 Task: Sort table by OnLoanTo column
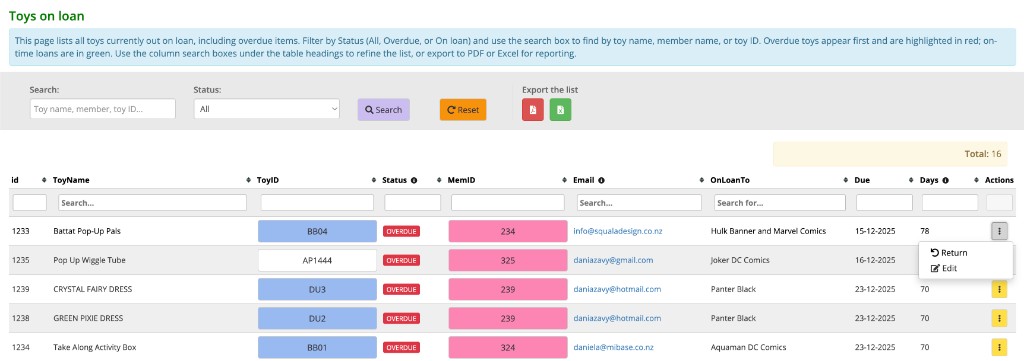[x=846, y=180]
